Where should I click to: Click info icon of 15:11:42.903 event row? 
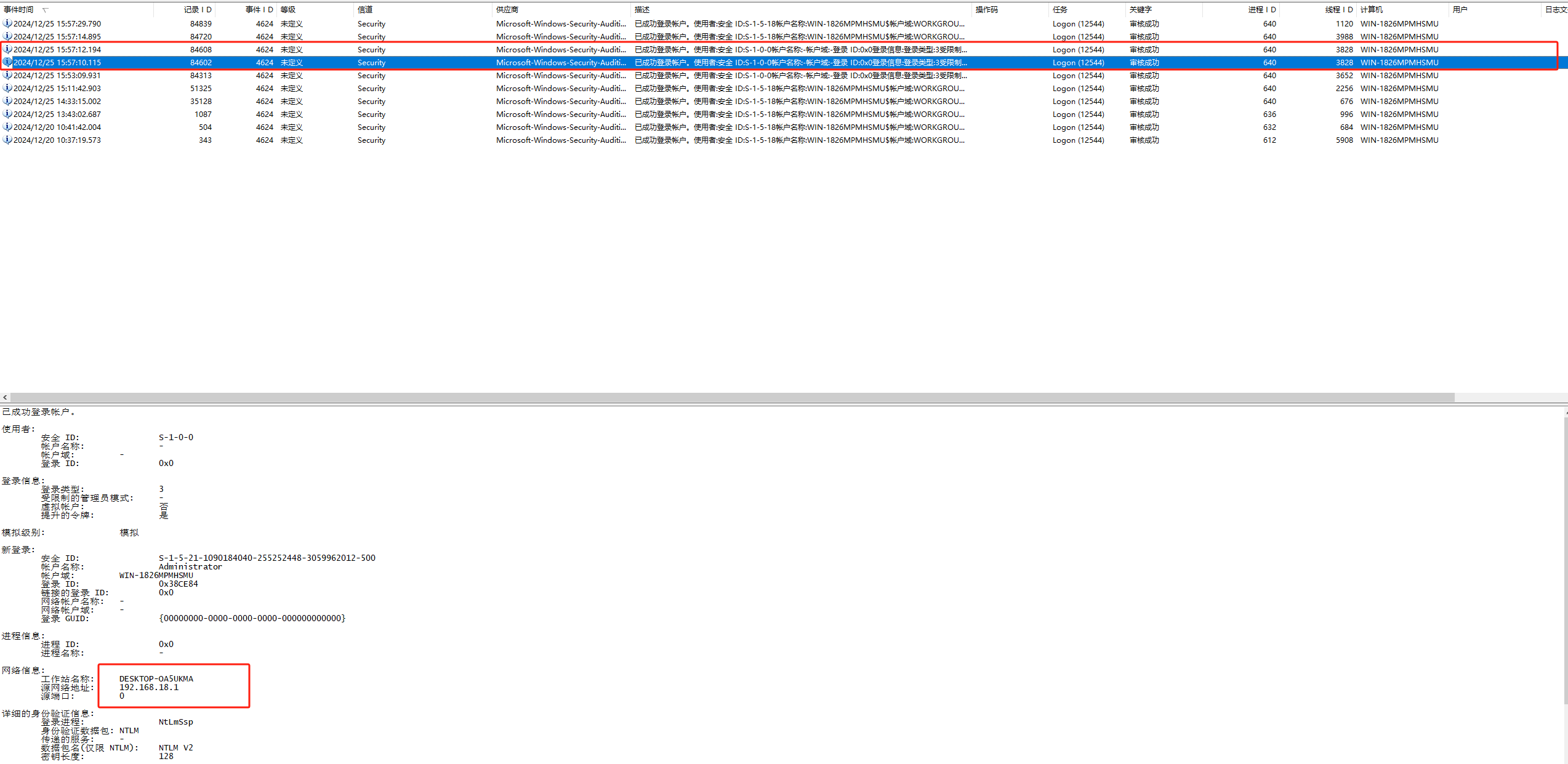7,88
